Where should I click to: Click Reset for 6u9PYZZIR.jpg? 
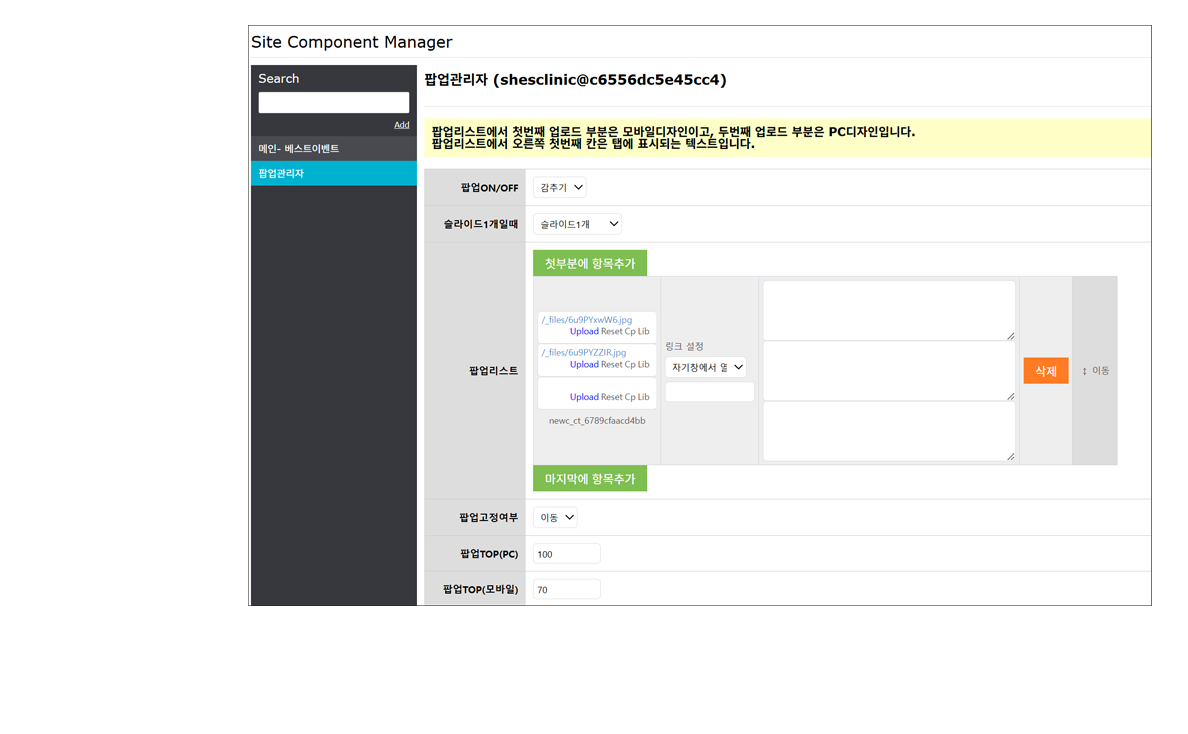(x=611, y=364)
